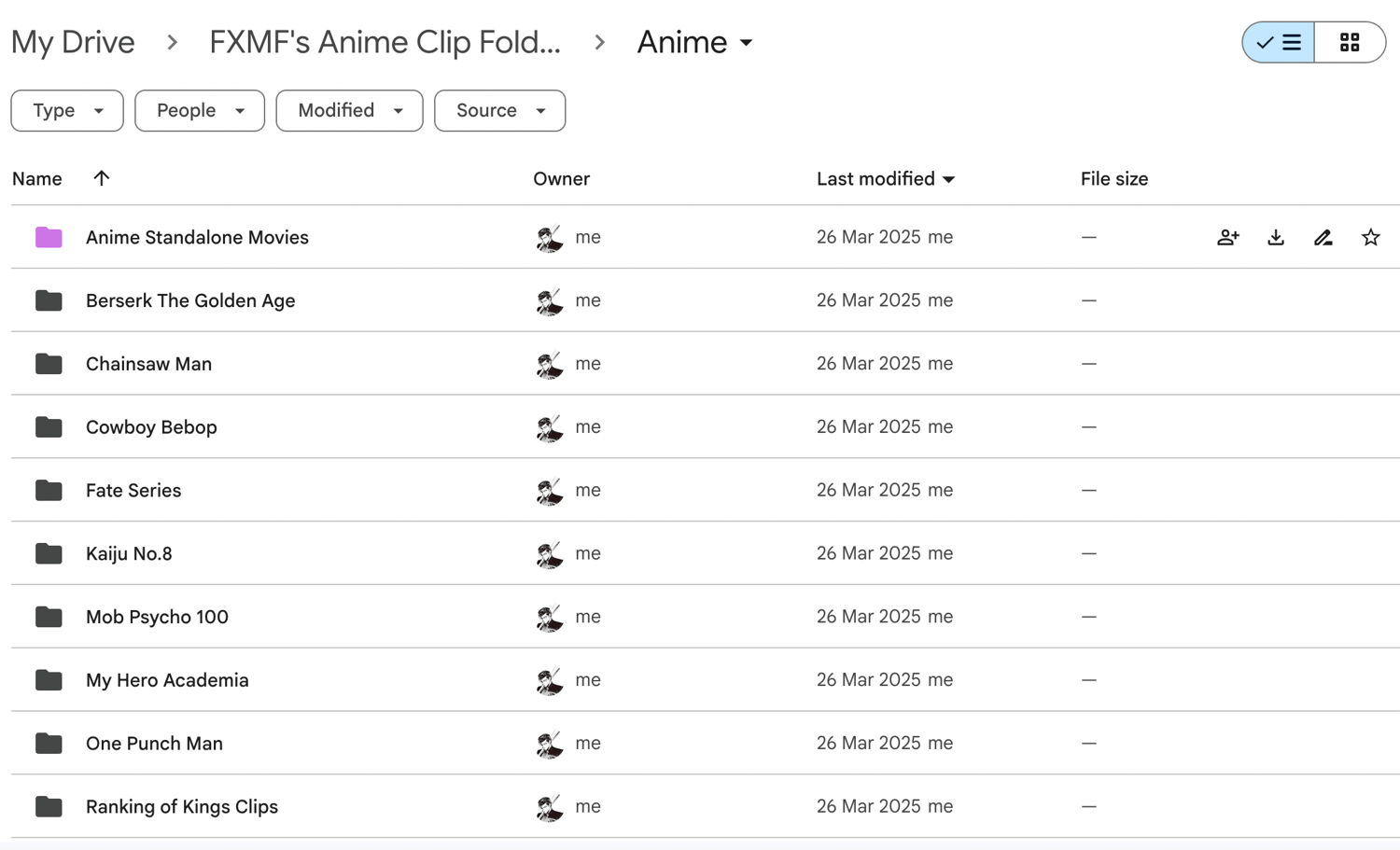1400x850 pixels.
Task: Click the share icon on Anime Standalone Movies row
Action: coord(1227,237)
